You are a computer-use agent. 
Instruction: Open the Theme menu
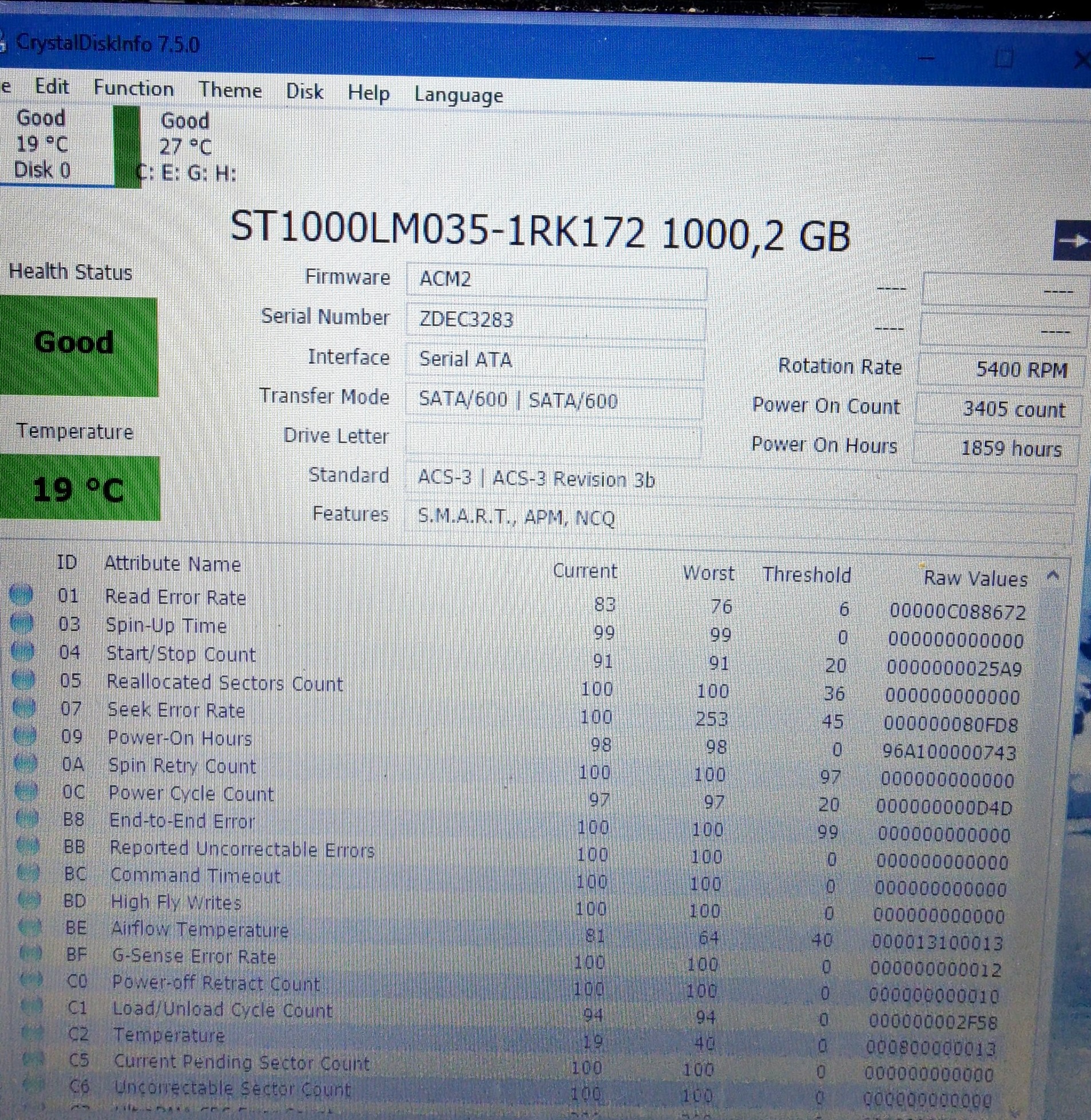coord(231,90)
